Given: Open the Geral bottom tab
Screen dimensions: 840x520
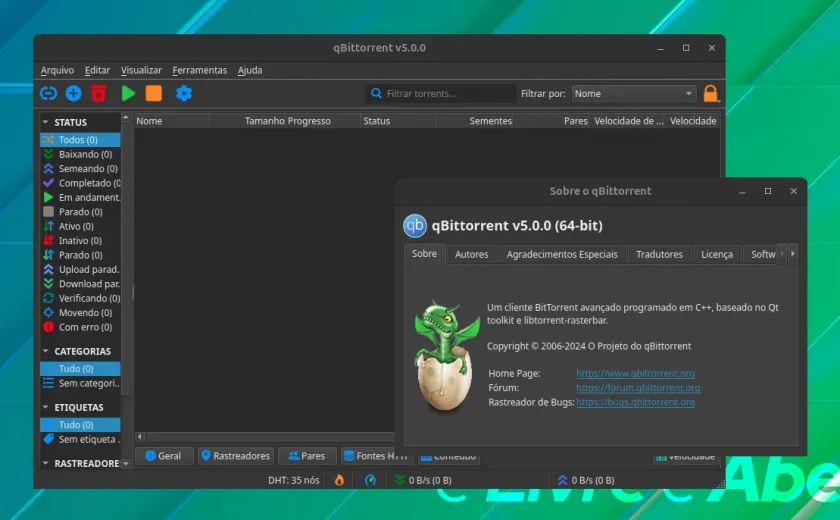Looking at the screenshot, I should click(164, 456).
